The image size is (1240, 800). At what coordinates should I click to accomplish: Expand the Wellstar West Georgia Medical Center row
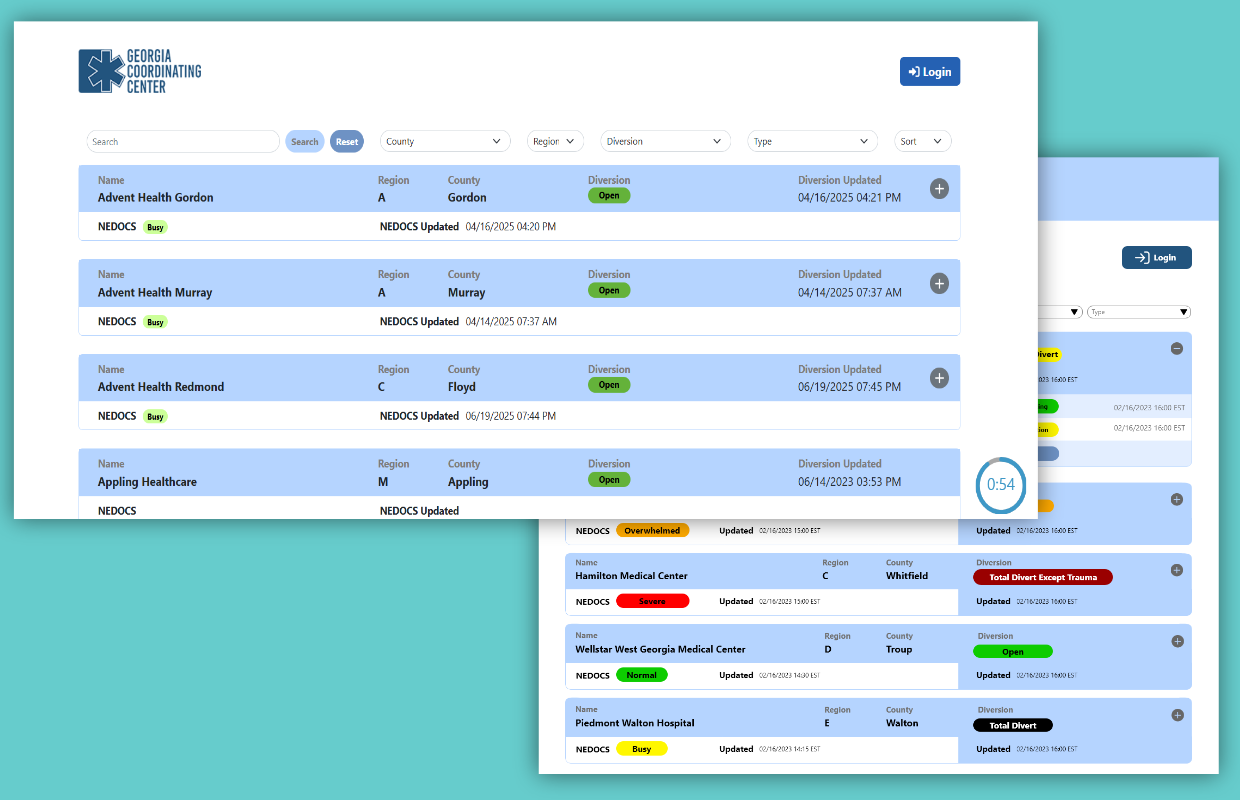point(1177,642)
